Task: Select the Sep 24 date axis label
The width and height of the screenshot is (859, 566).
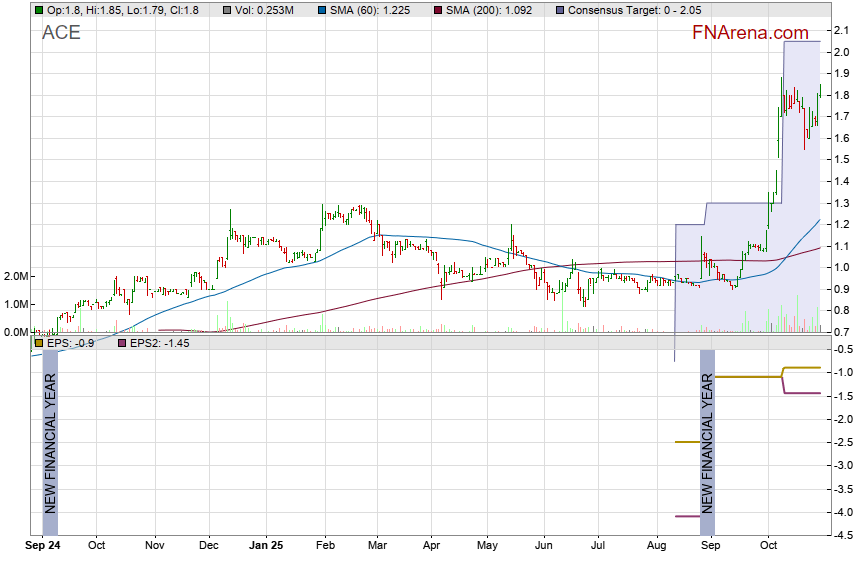Action: (43, 547)
